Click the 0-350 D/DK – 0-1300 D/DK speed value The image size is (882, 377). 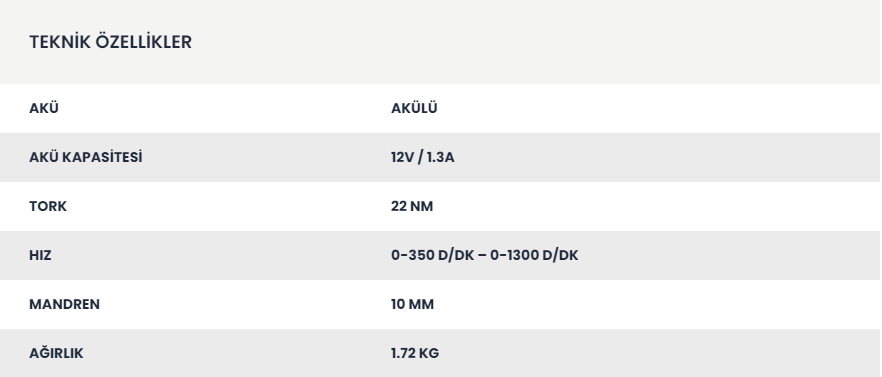[484, 255]
